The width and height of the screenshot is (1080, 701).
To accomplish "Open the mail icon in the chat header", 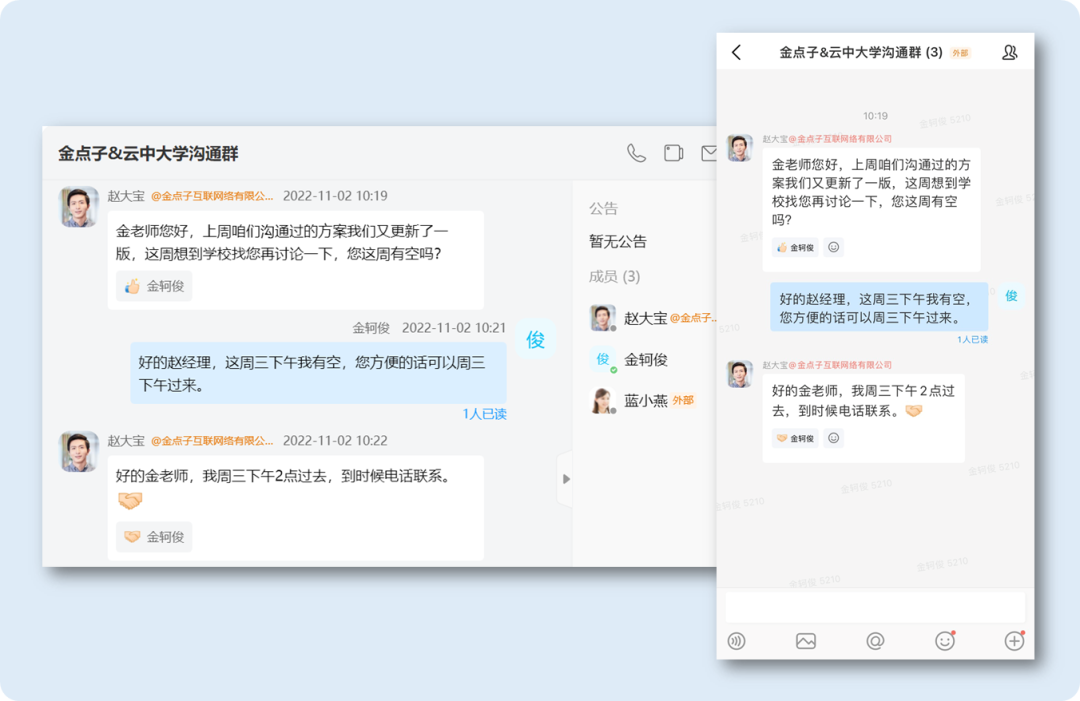I will point(709,153).
